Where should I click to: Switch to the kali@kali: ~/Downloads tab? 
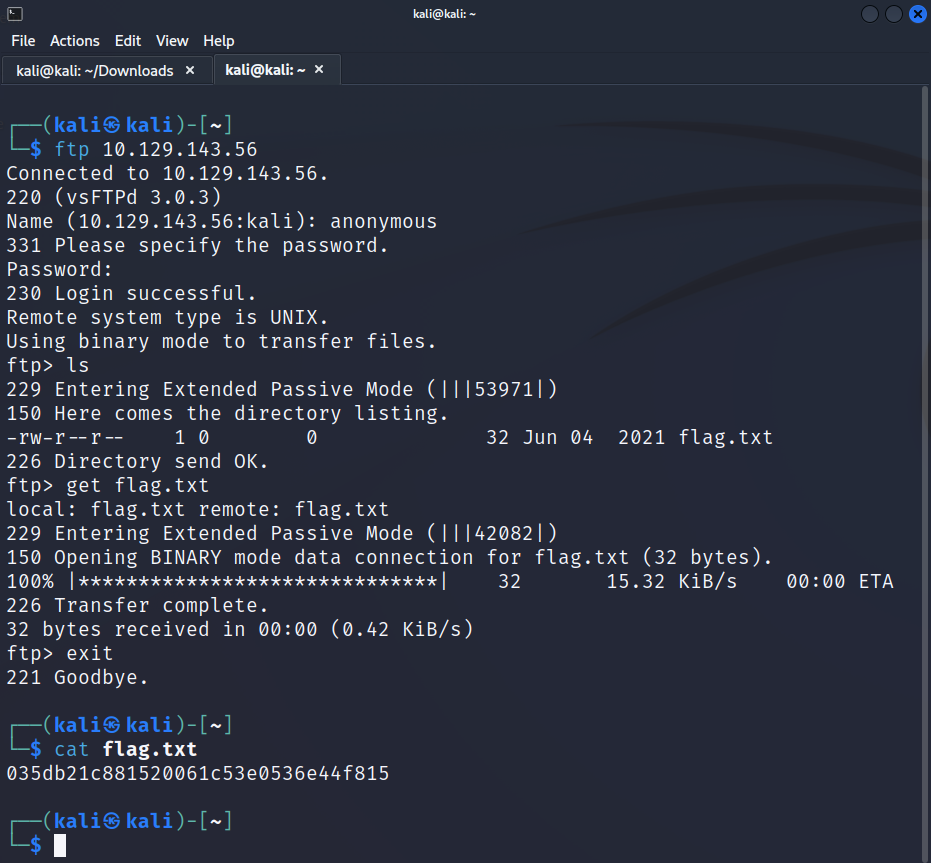(x=95, y=70)
